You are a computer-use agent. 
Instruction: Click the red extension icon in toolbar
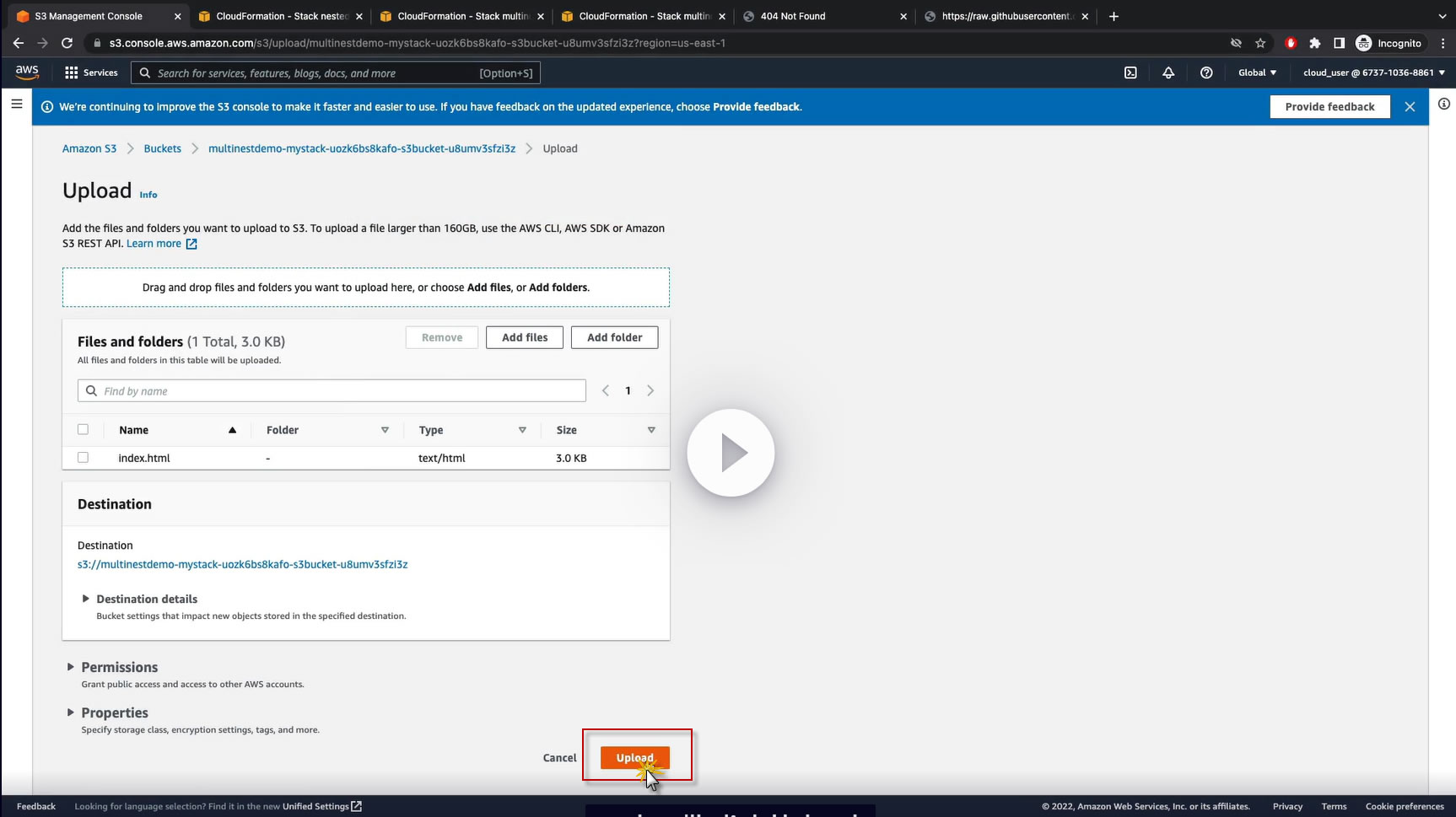[1290, 43]
